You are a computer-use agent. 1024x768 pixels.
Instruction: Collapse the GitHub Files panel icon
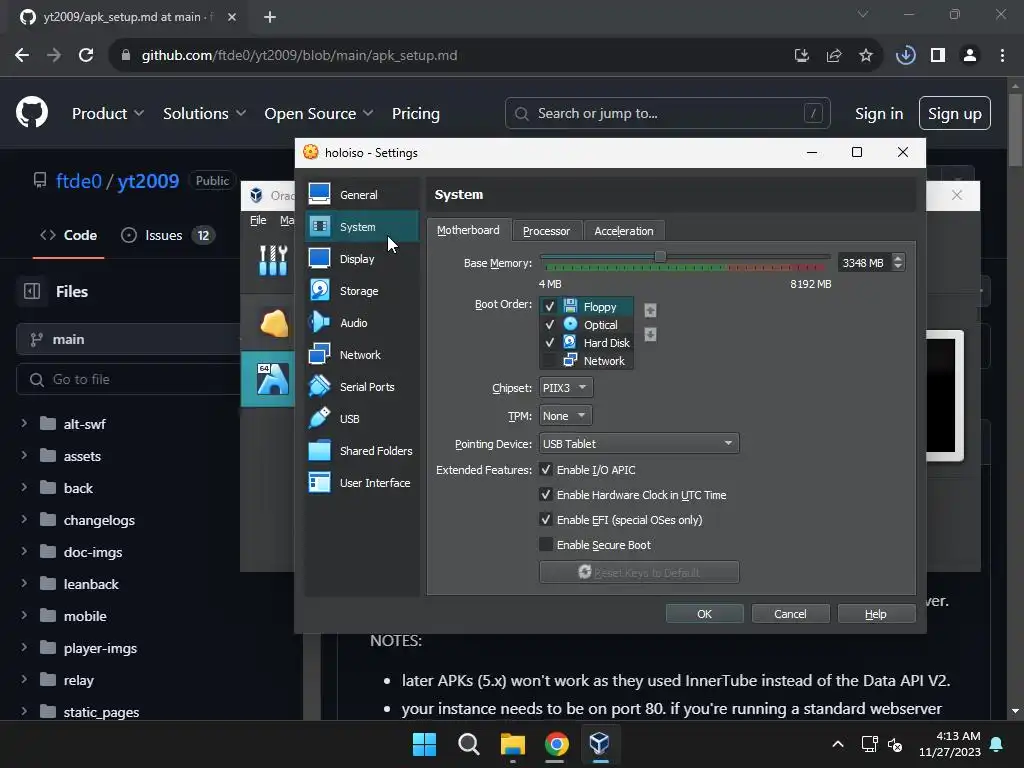click(32, 291)
